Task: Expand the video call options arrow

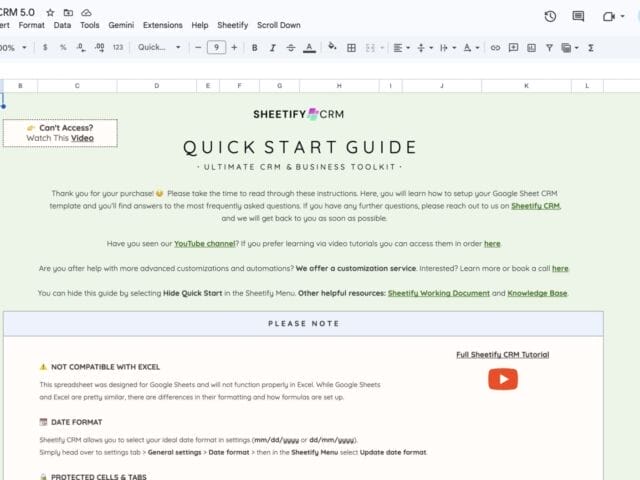Action: [622, 16]
